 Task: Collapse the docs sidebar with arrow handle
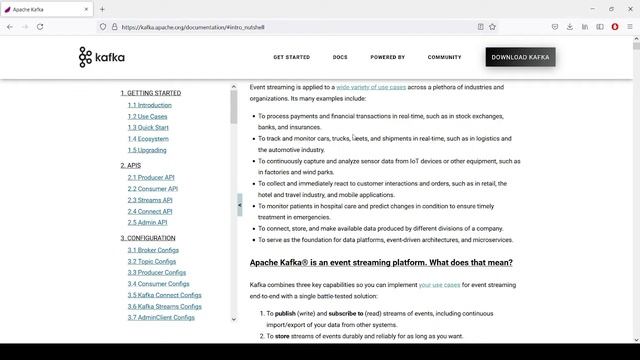[x=240, y=205]
